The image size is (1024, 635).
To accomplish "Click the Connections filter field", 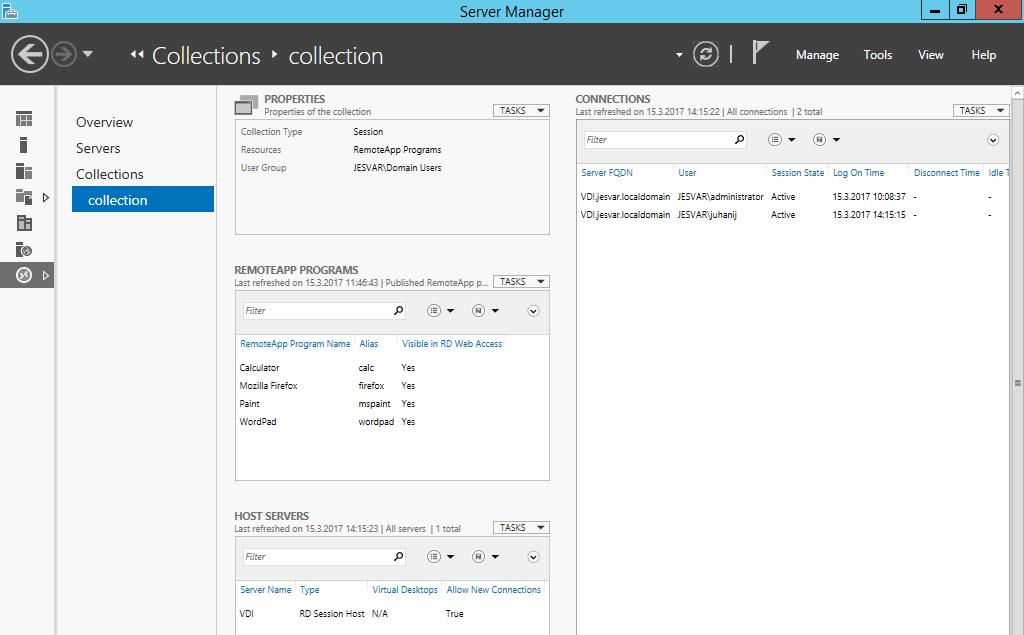I will [658, 139].
